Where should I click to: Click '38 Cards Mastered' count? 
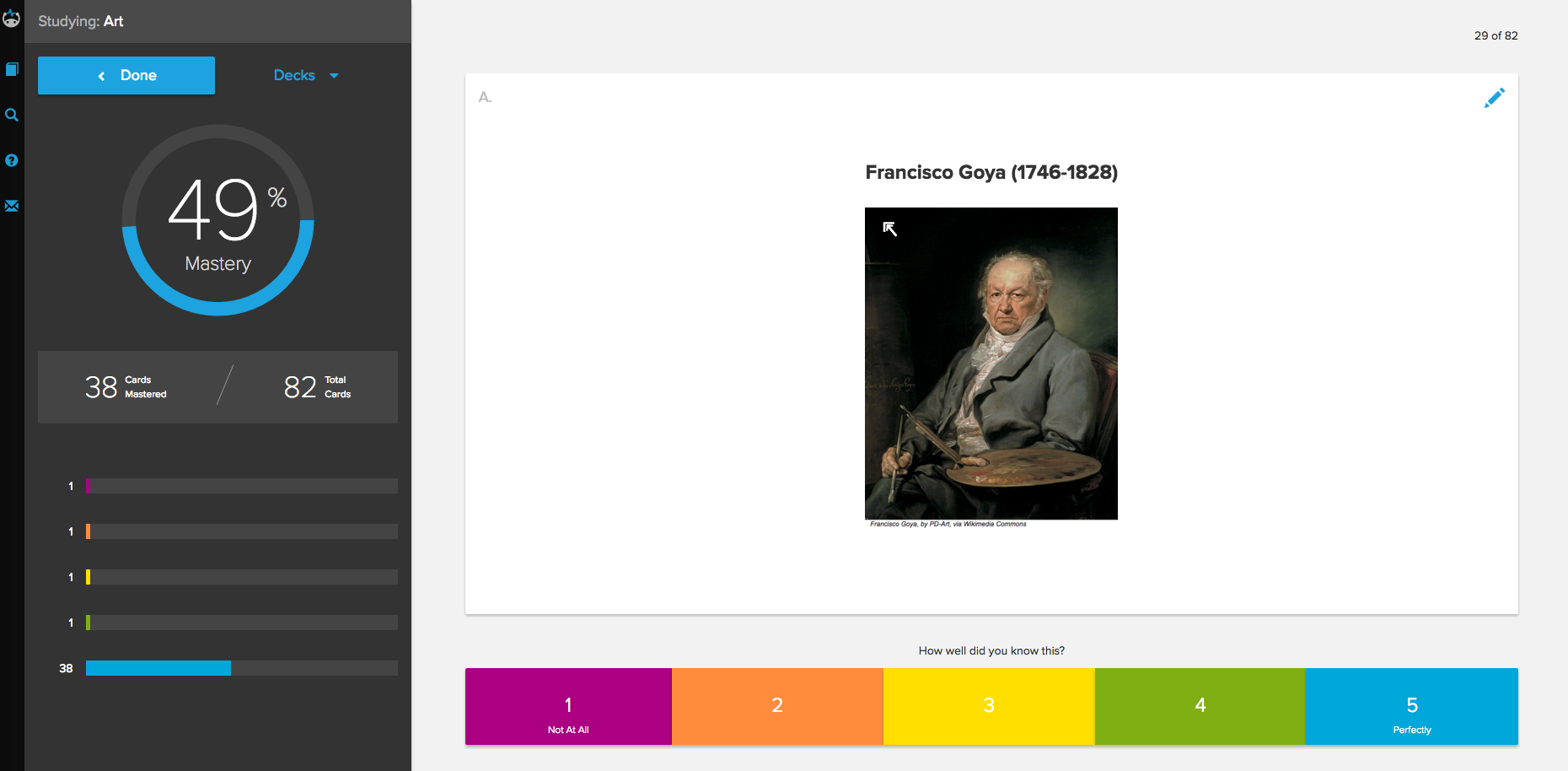point(126,387)
